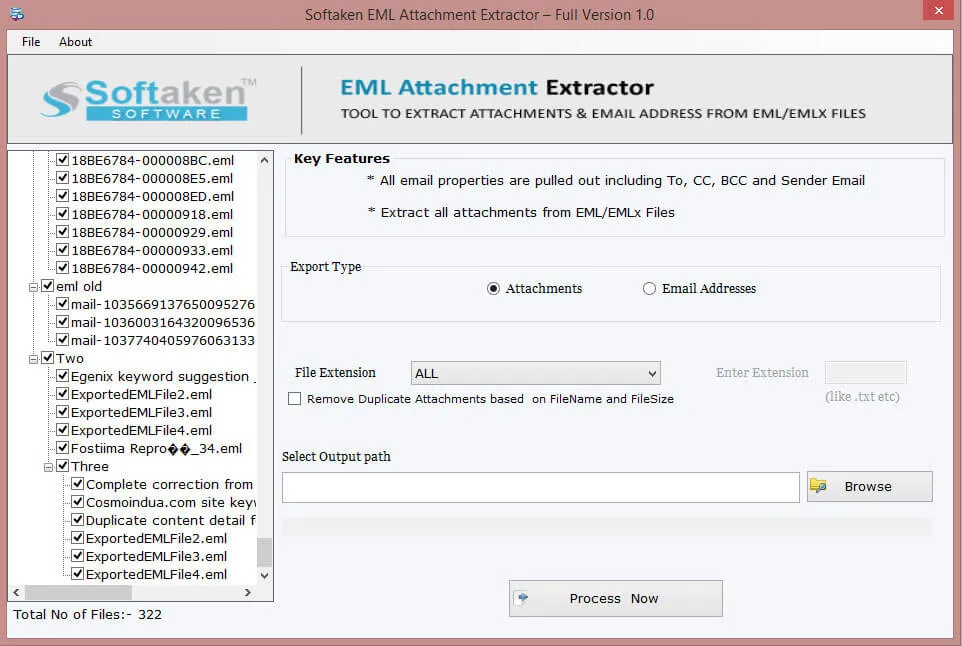The height and width of the screenshot is (646, 962).
Task: Collapse the eml old folder
Action: 33,287
